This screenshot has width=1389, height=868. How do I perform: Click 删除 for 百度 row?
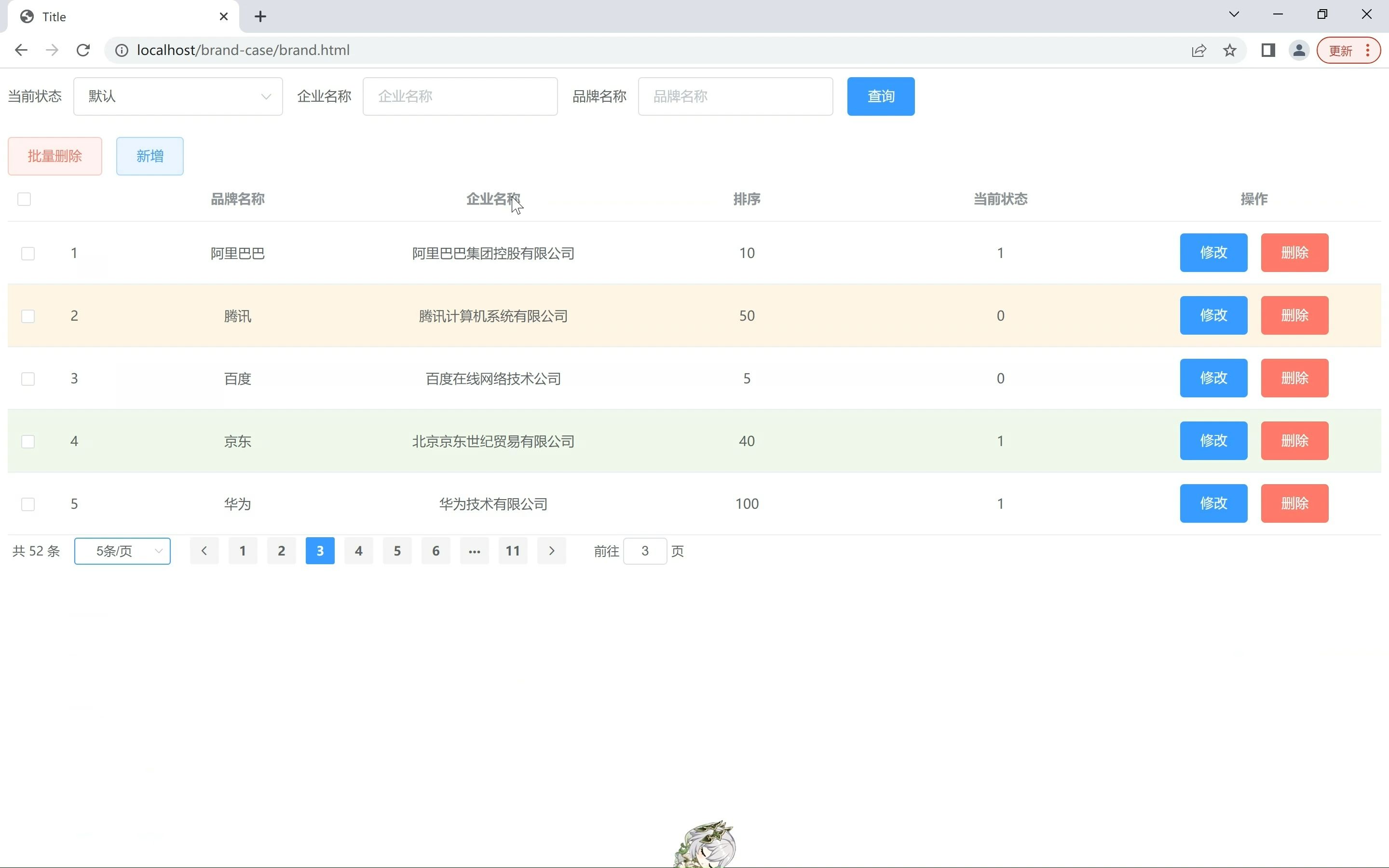coord(1295,378)
